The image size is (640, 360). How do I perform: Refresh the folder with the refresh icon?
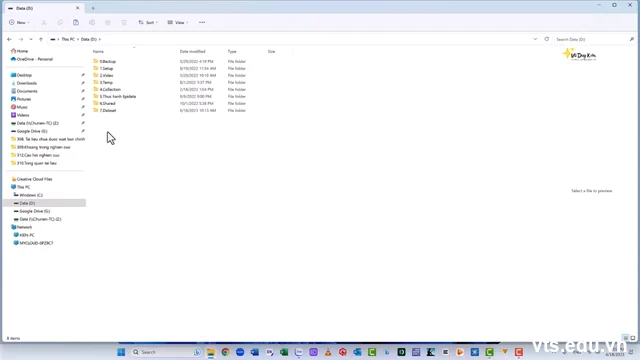click(547, 39)
